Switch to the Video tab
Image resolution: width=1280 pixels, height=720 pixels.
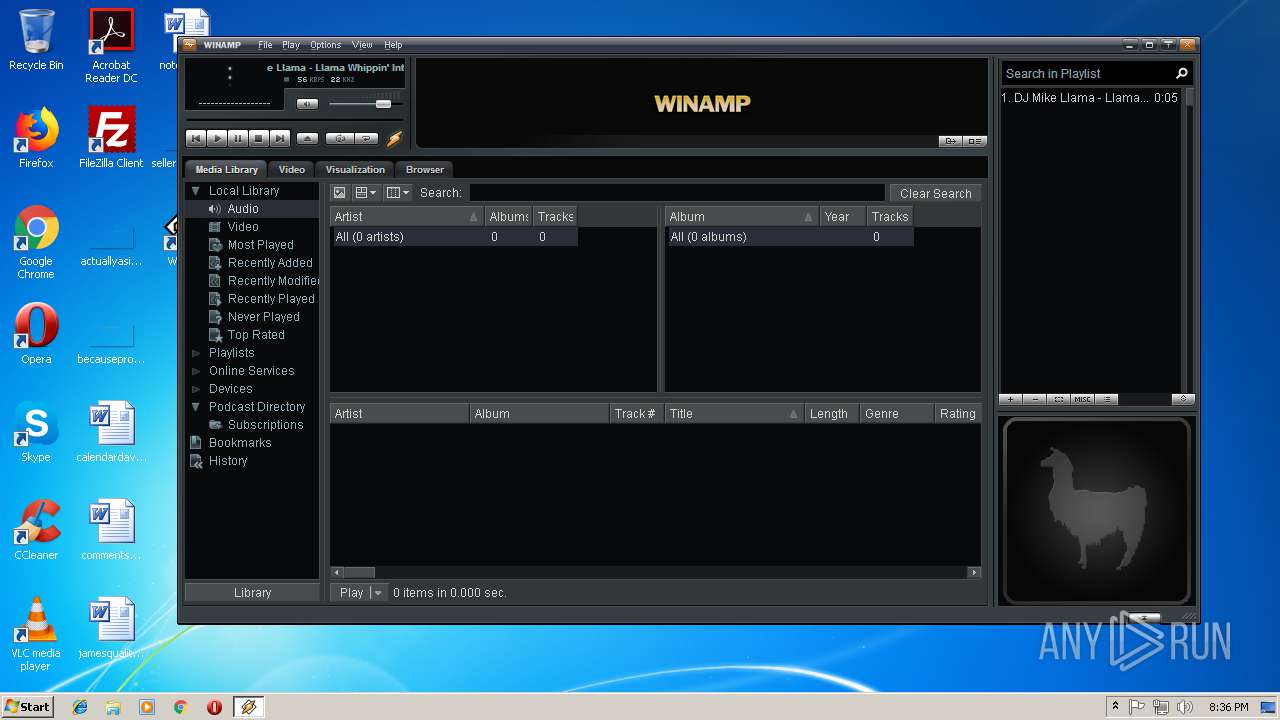(291, 169)
